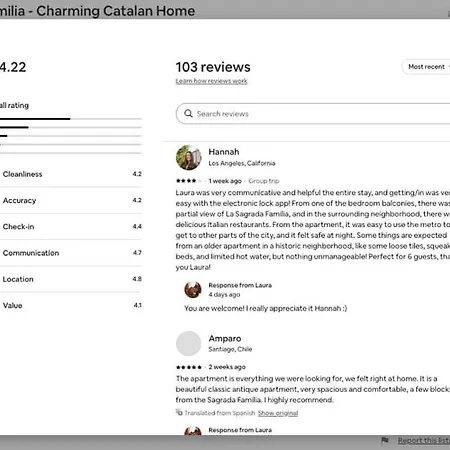Select the Communication rating row
Screen dimensions: 450x450
[71, 253]
